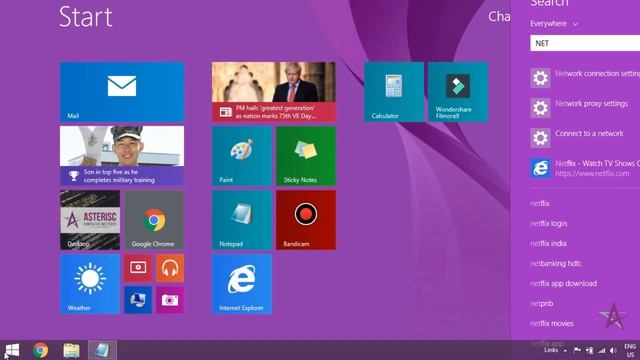Open the sports tile about Son's military training
Screen dimensions: 640x360
[x=122, y=156]
